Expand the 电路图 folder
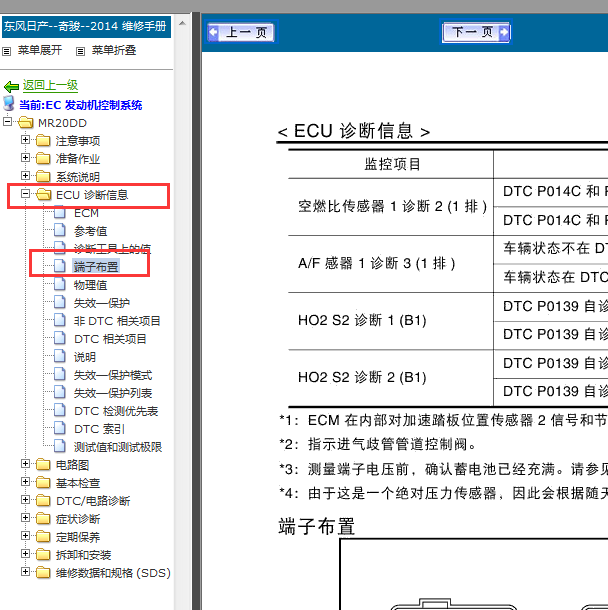 pyautogui.click(x=25, y=463)
